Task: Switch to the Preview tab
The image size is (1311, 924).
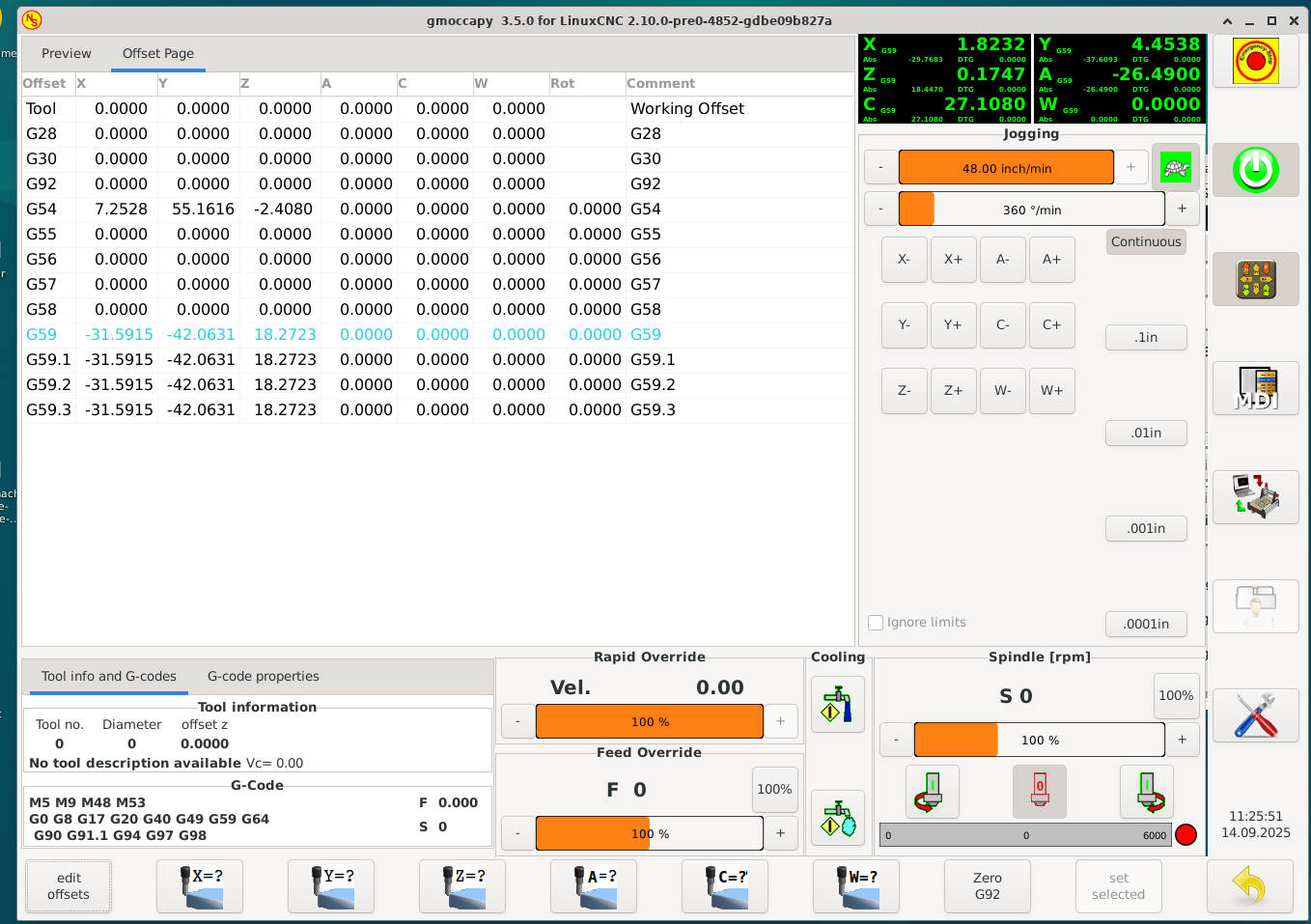Action: 66,53
